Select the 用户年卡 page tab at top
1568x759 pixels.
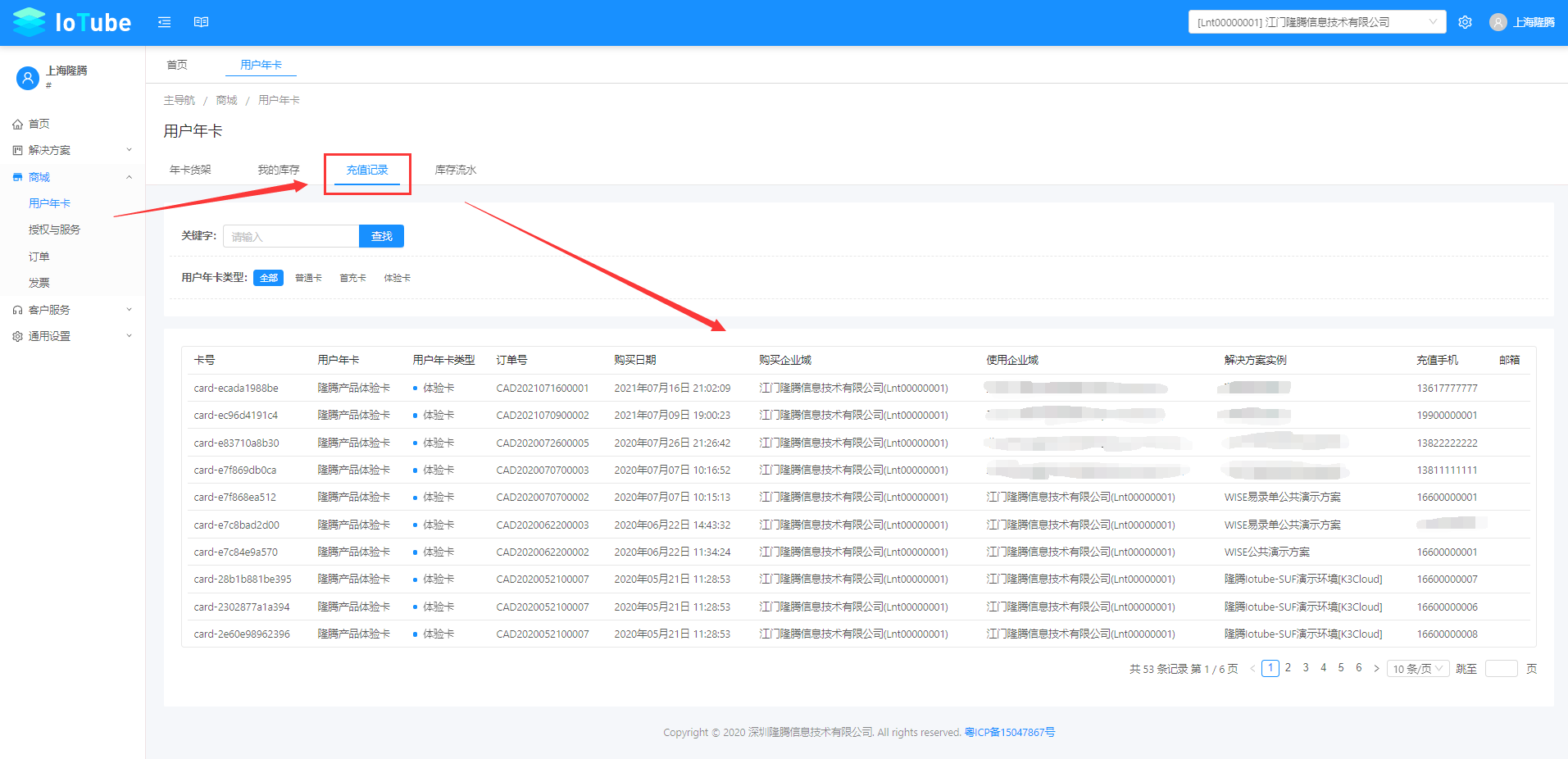coord(261,65)
